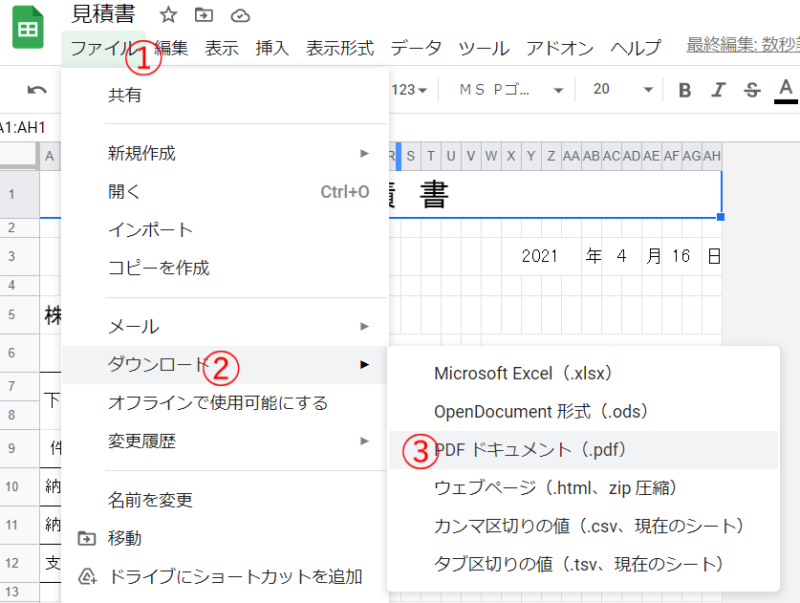Toggle strikethrough formatting
Image resolution: width=800 pixels, height=603 pixels.
point(752,90)
